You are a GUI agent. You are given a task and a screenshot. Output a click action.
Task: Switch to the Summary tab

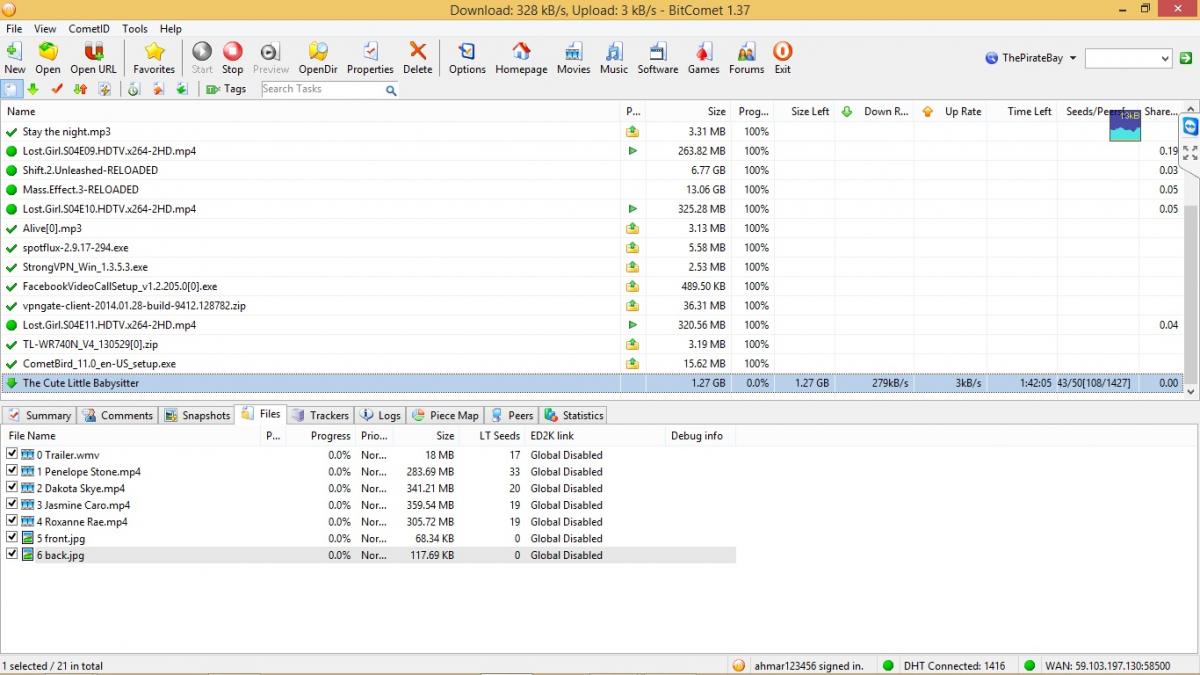point(39,415)
